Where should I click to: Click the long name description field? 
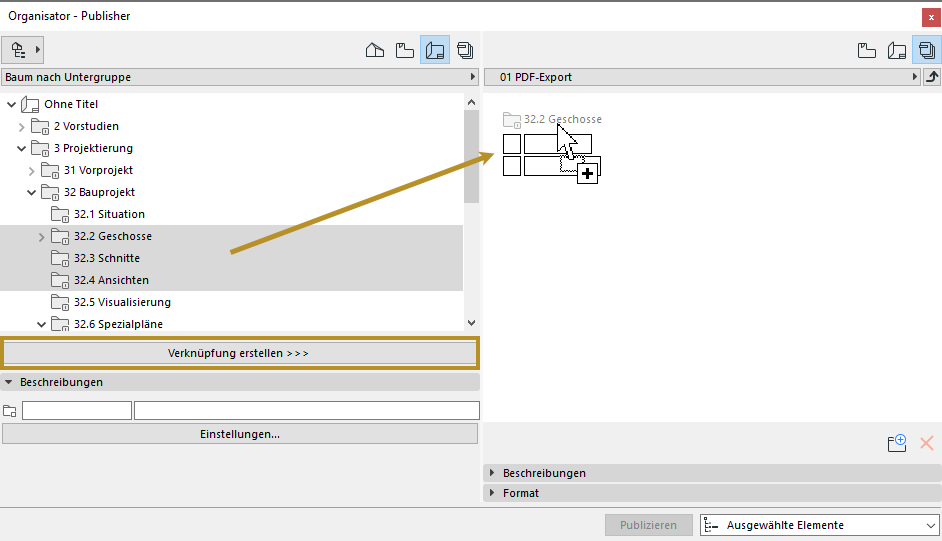click(307, 411)
